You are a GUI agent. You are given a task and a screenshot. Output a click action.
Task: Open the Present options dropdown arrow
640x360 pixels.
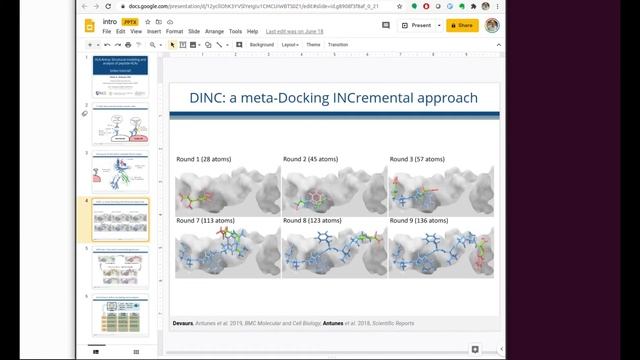click(439, 25)
